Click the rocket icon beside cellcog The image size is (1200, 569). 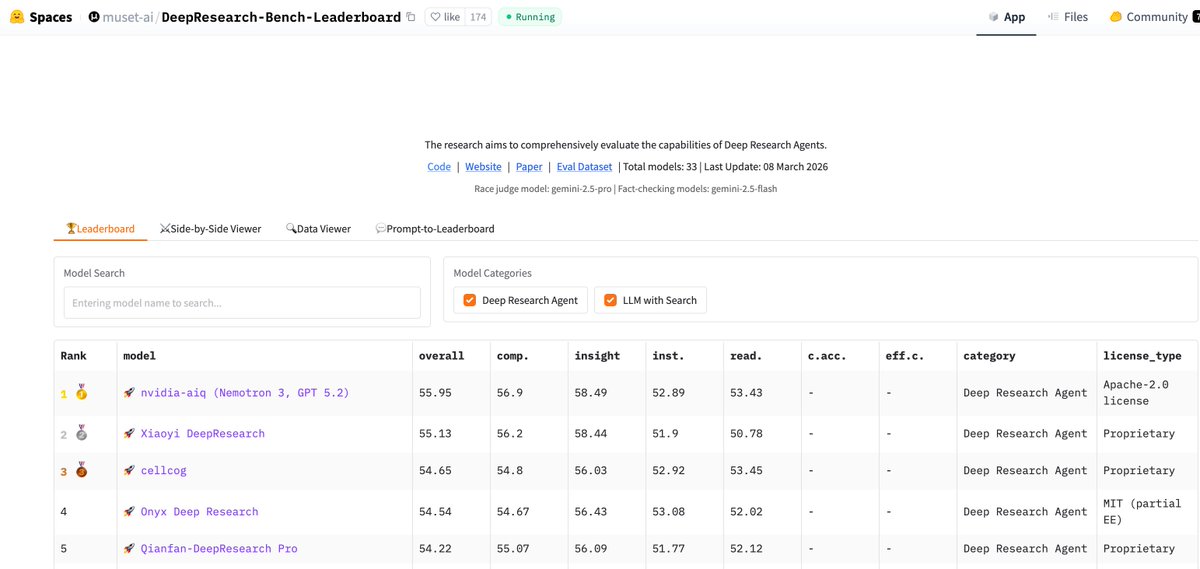click(x=129, y=471)
